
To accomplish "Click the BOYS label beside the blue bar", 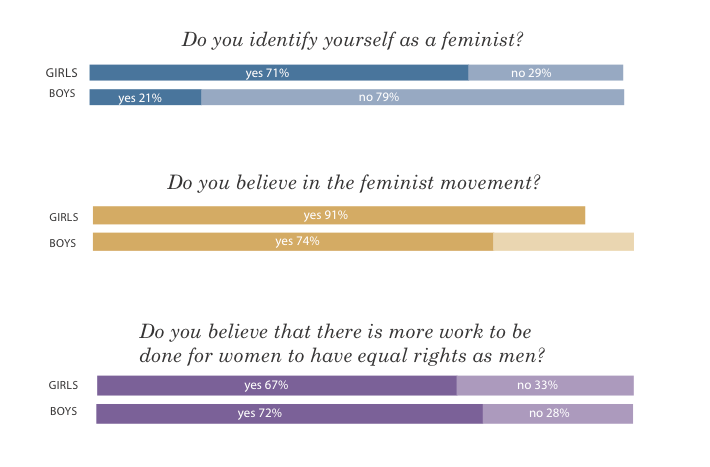I will click(x=62, y=93).
